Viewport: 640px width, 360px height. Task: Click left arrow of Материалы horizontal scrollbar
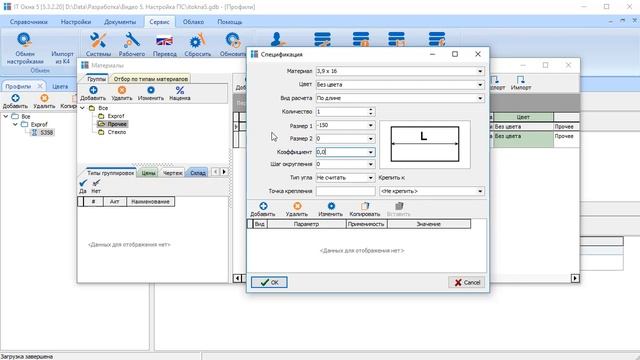pos(237,278)
